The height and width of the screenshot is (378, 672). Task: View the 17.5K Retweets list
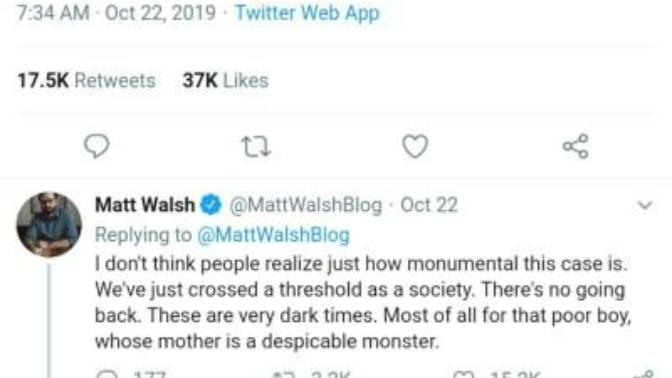(86, 81)
